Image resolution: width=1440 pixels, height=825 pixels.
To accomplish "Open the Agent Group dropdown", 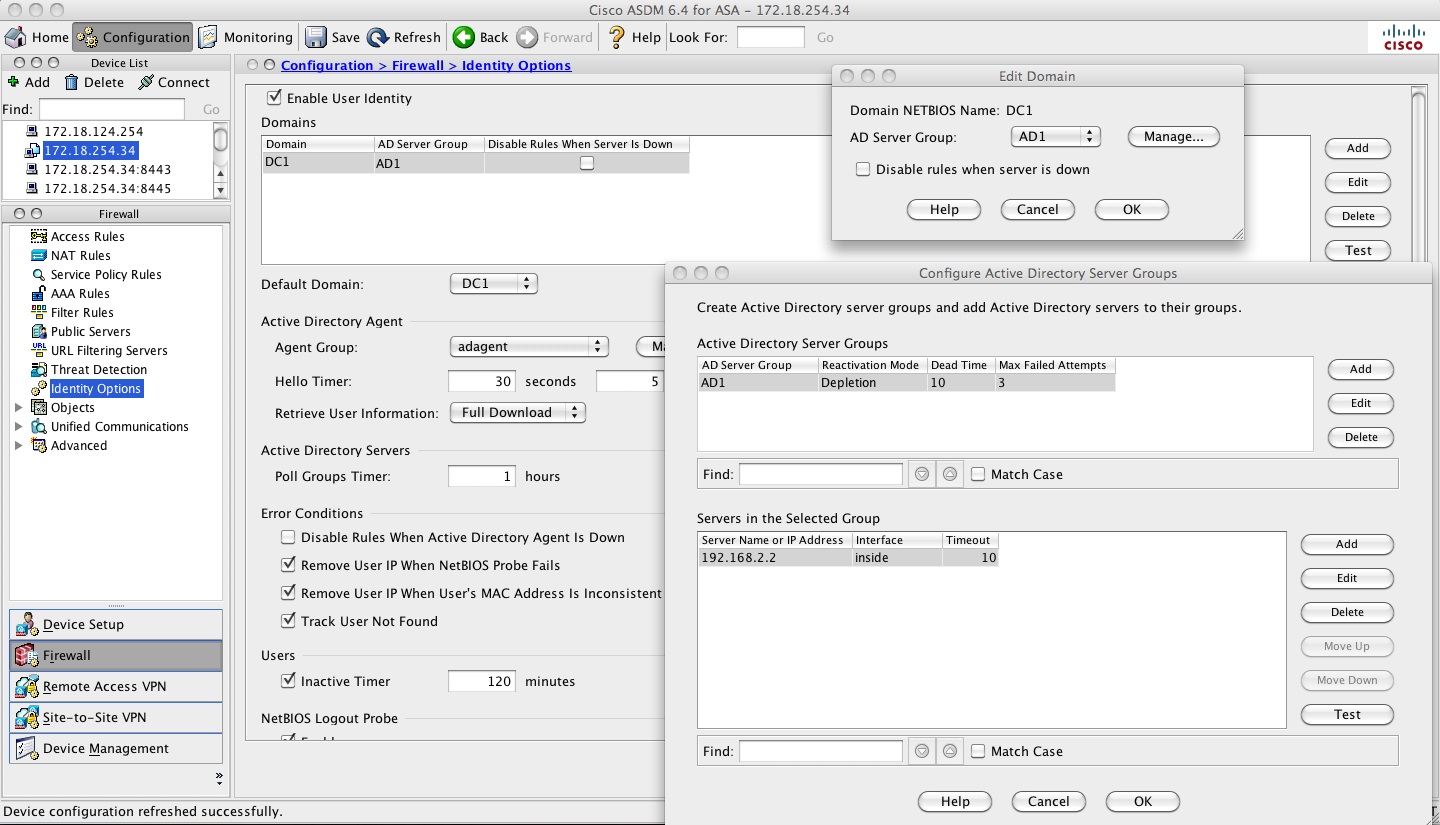I will click(529, 347).
